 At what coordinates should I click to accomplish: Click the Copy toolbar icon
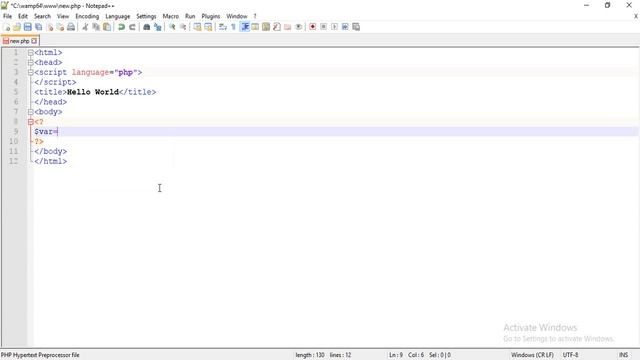tap(96, 27)
